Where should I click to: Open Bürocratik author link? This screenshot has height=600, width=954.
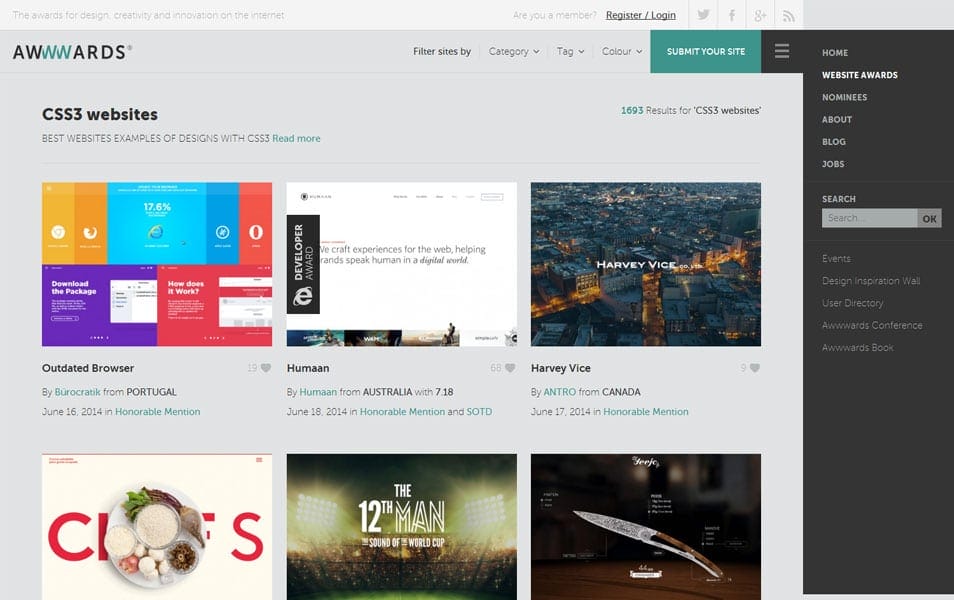click(77, 392)
